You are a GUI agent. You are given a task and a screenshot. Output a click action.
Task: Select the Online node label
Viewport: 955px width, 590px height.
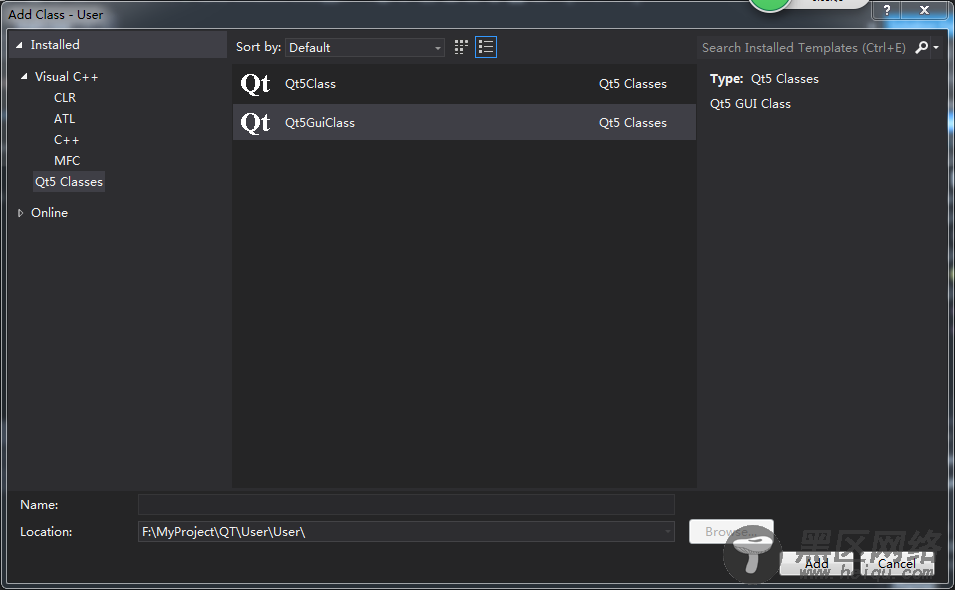coord(49,212)
